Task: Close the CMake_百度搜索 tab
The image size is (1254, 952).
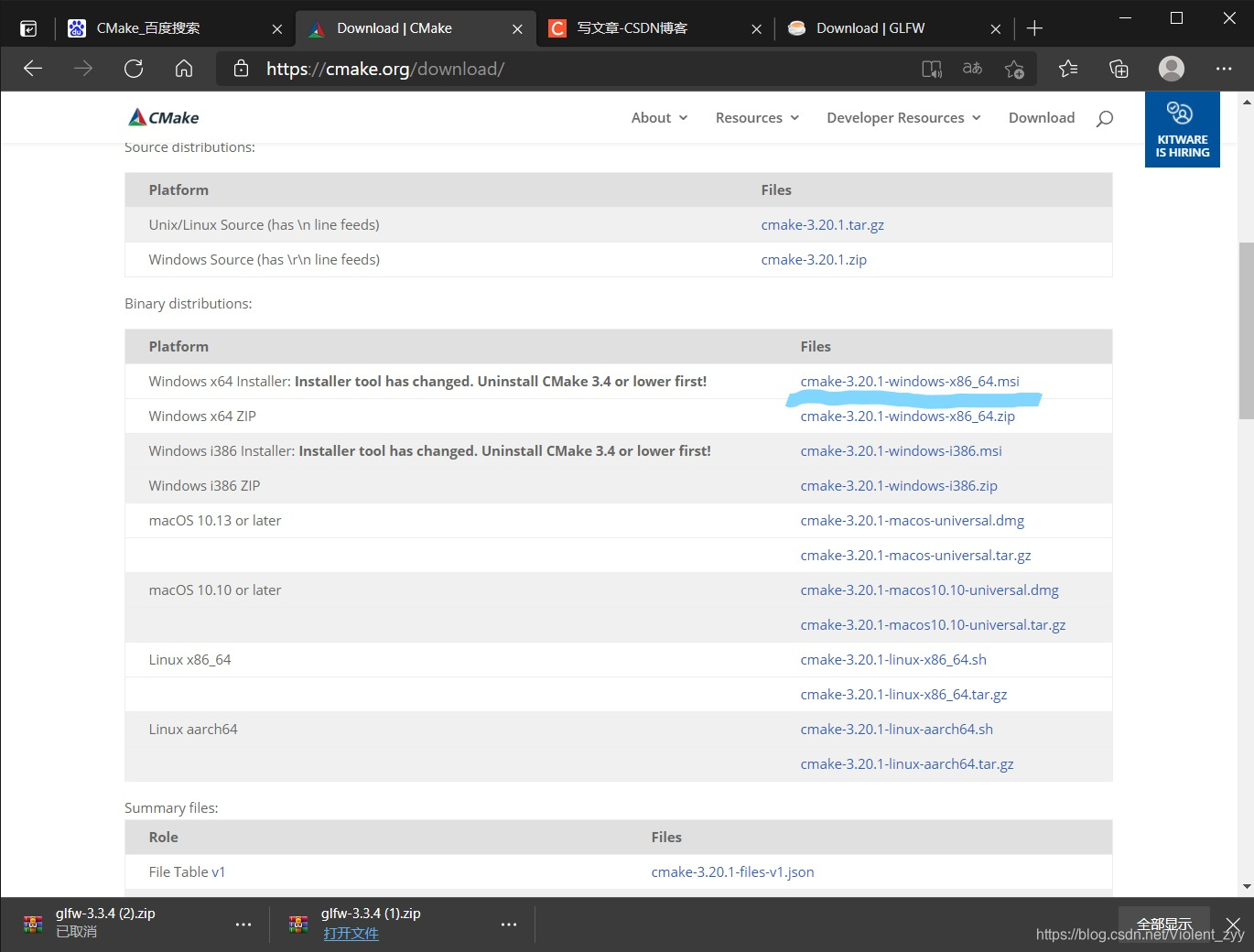Action: (277, 29)
